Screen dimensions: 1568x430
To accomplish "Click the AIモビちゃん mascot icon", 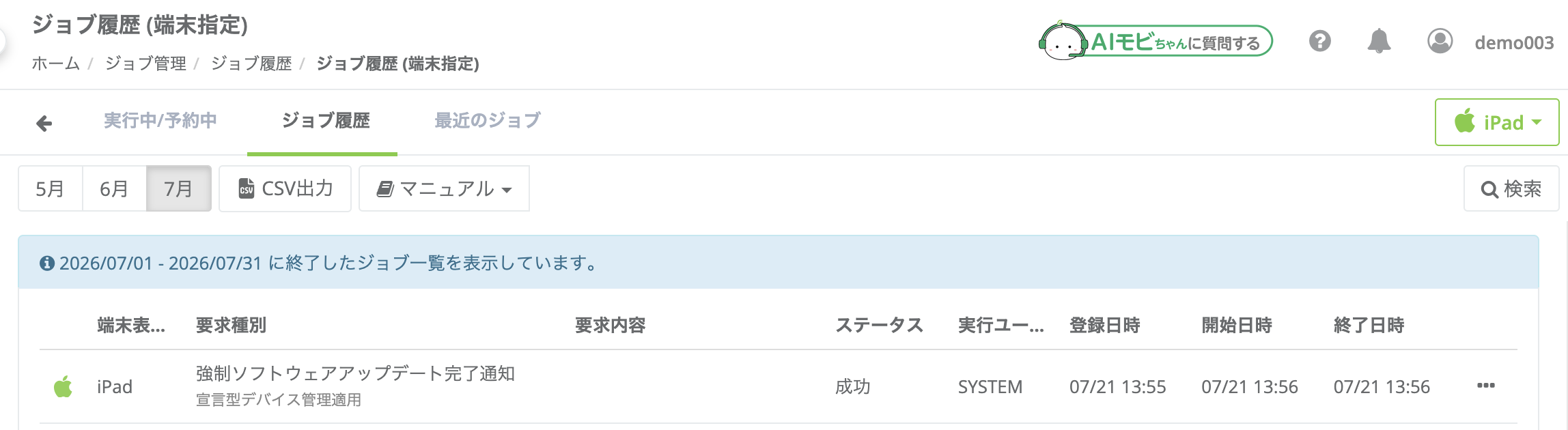I will [1062, 42].
